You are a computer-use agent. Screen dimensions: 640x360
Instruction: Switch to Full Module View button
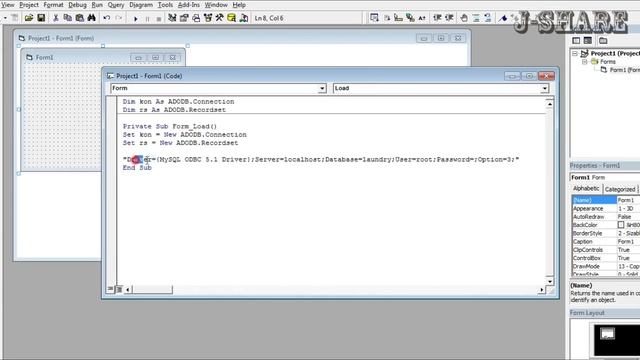119,289
